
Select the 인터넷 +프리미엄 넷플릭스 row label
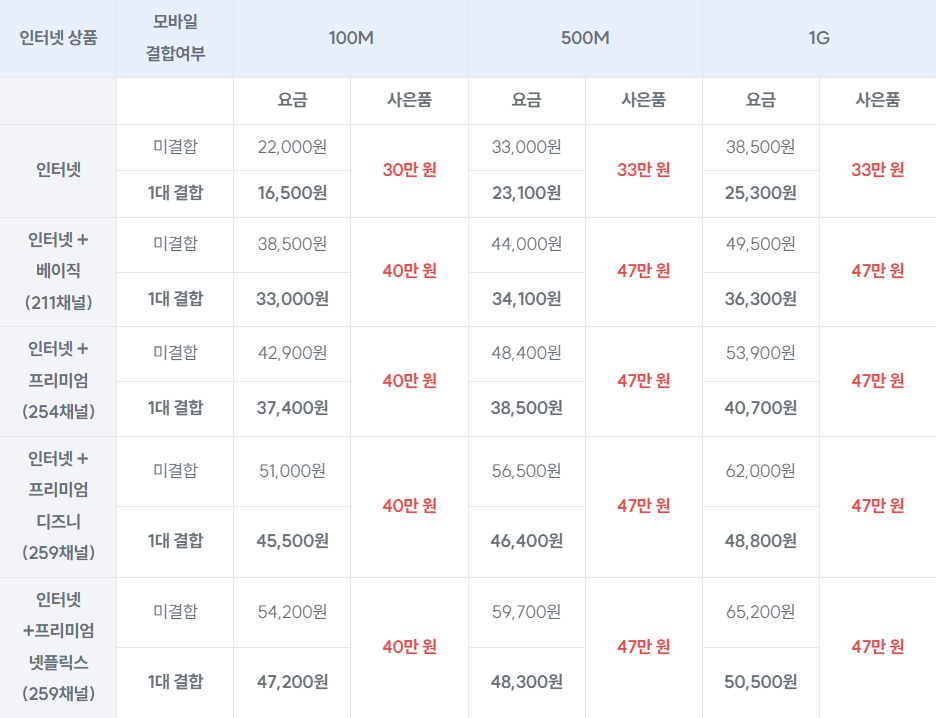58,647
